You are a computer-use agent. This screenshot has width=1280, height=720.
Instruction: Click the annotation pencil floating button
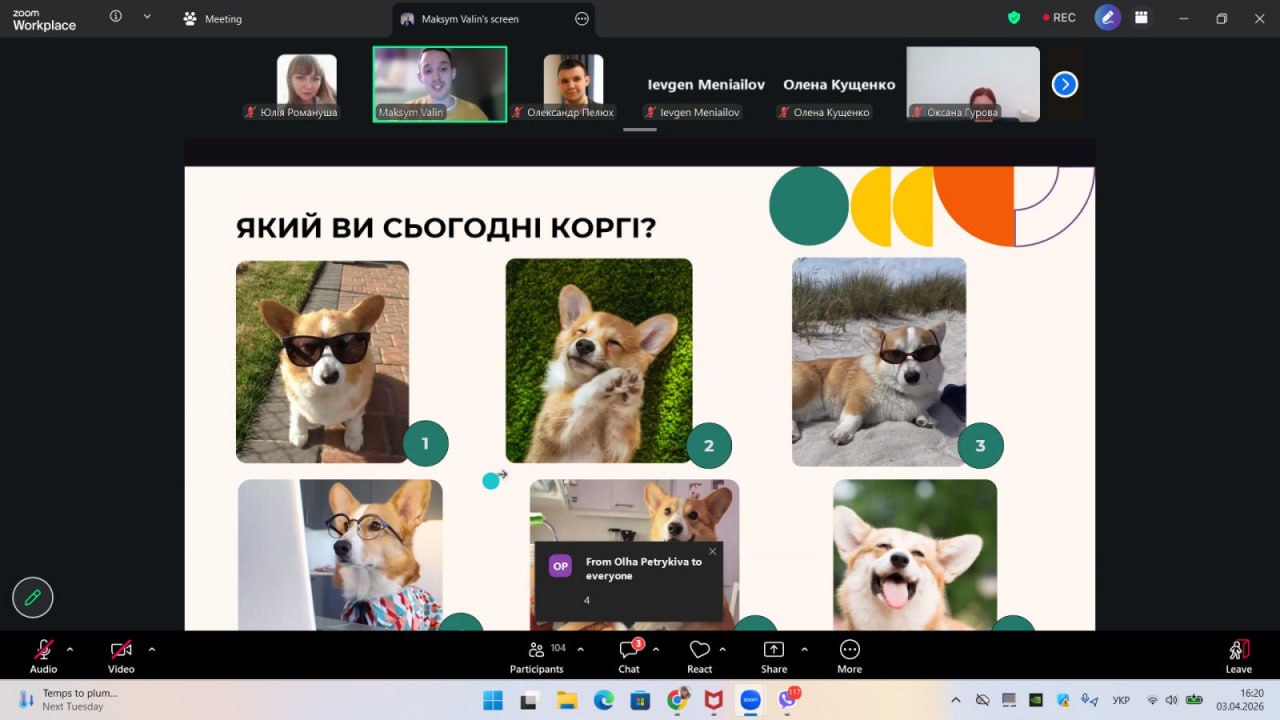[33, 598]
